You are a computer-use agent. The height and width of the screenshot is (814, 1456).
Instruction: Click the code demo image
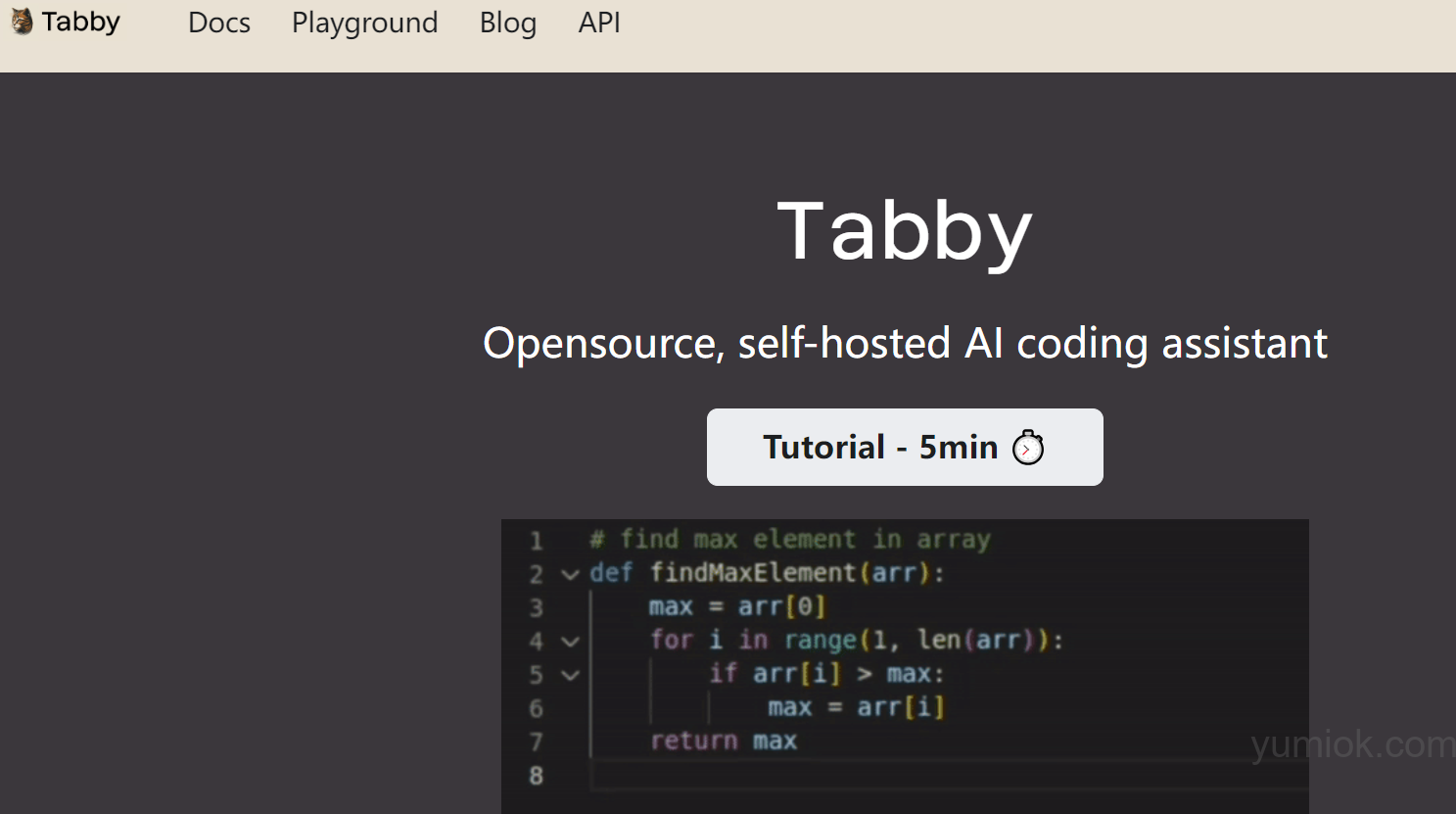(x=905, y=666)
